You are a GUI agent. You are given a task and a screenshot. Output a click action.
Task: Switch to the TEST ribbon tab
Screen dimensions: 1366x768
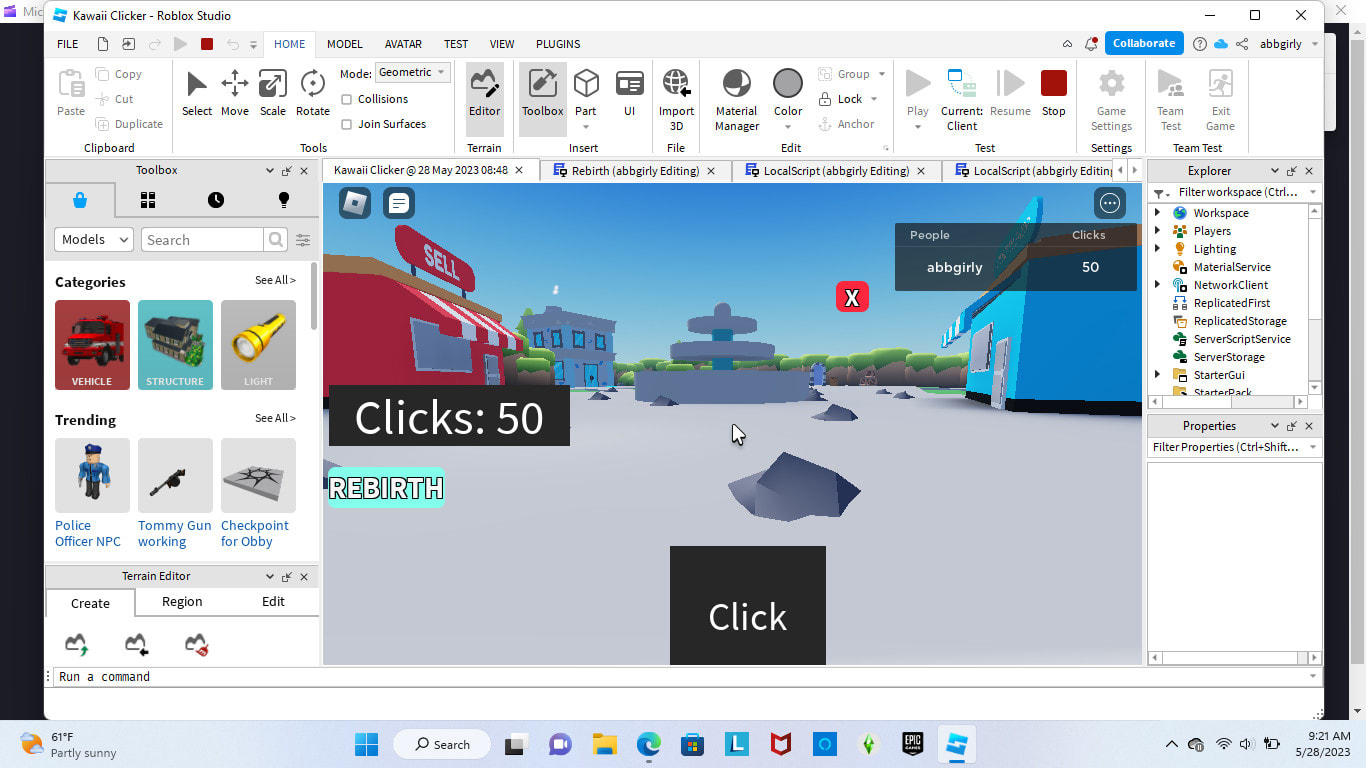[x=456, y=44]
